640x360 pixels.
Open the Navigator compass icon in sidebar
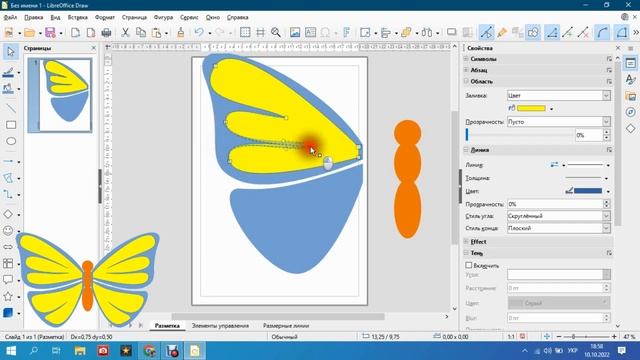tap(631, 112)
